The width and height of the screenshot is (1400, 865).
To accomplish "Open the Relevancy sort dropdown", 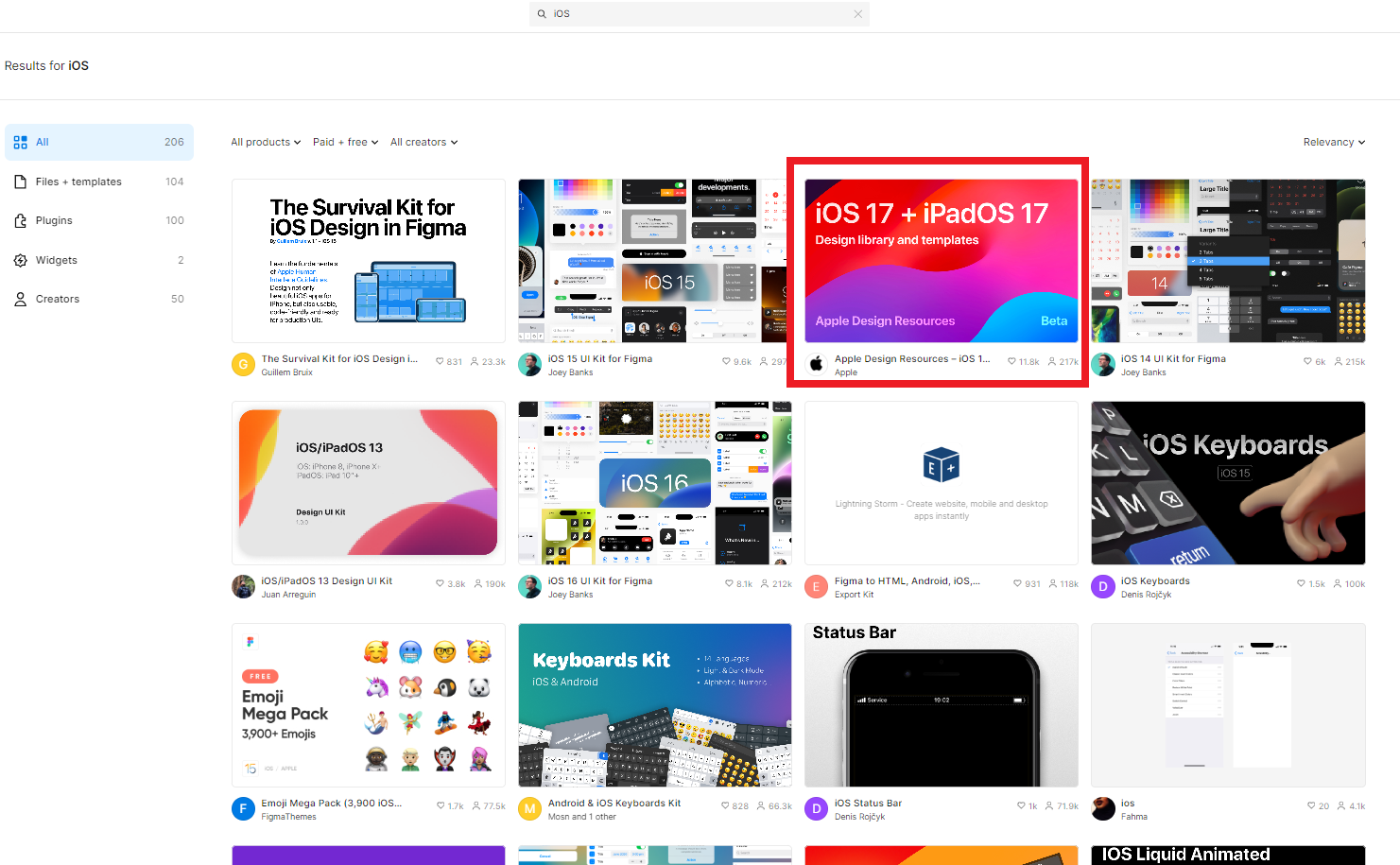I will [x=1334, y=142].
